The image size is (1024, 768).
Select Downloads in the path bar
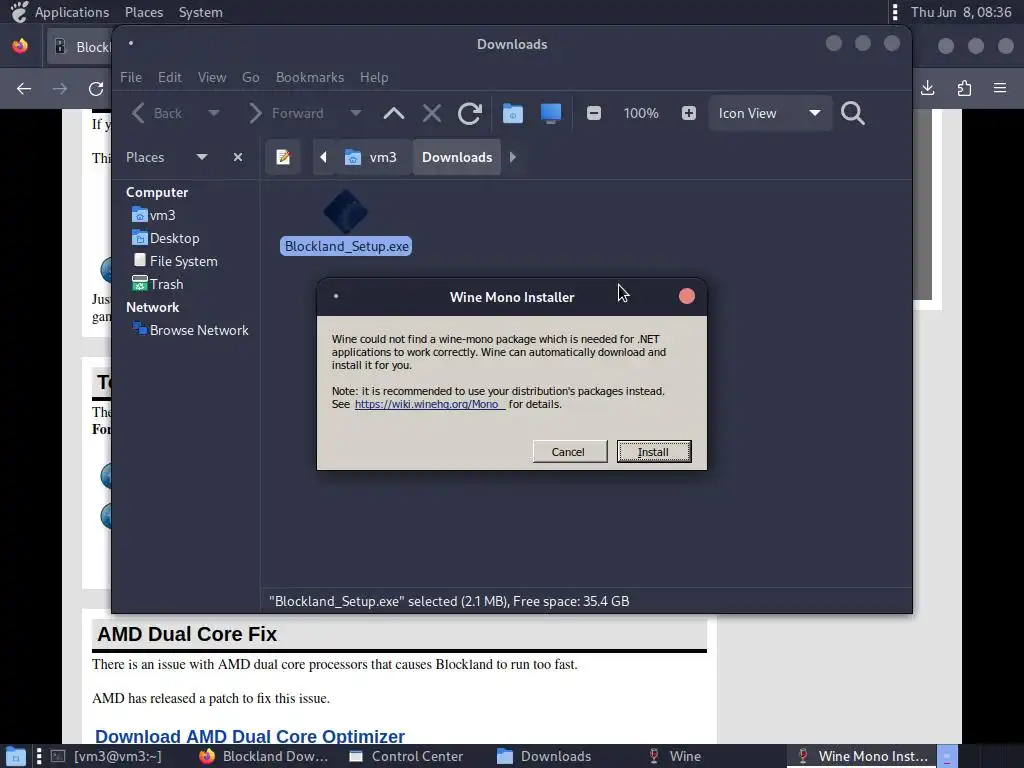457,157
